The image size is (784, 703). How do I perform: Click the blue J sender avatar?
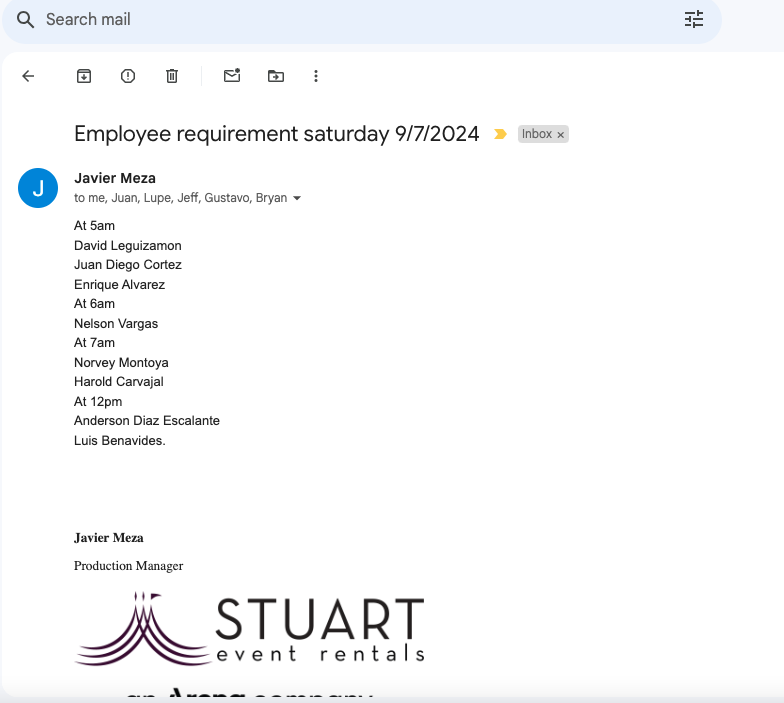point(38,188)
